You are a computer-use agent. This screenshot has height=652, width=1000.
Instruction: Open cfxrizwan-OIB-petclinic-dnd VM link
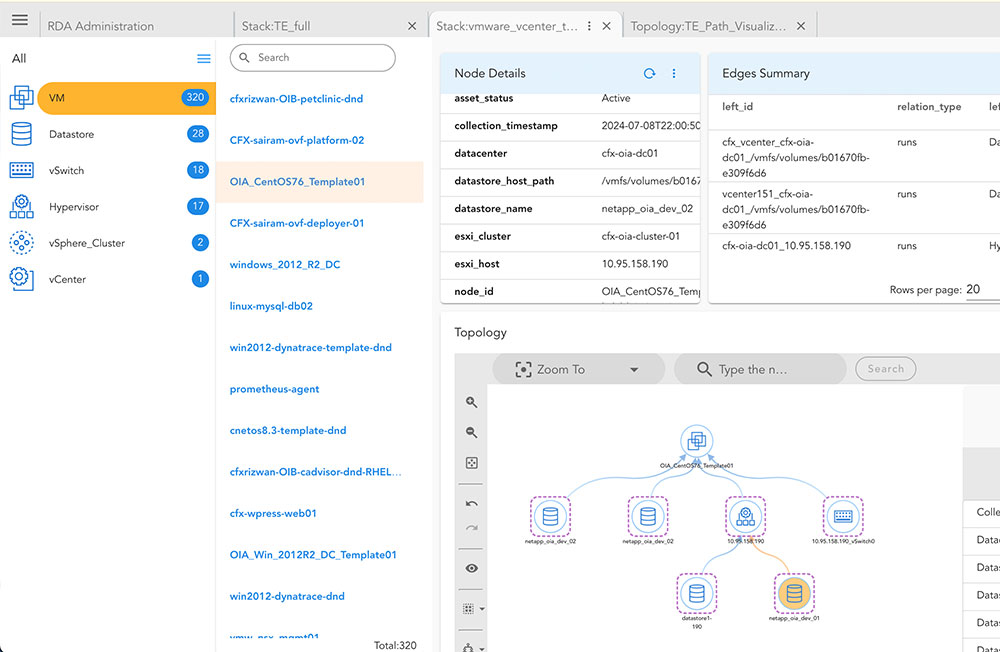[x=296, y=99]
